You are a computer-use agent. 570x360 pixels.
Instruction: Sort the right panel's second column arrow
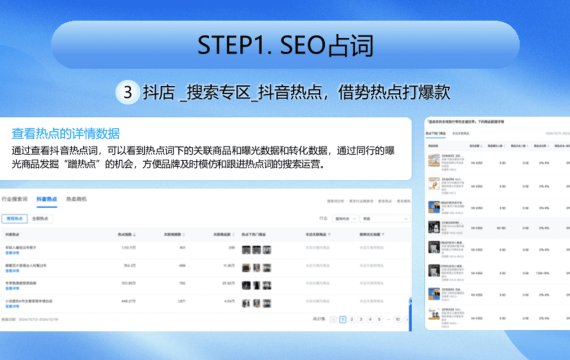click(481, 146)
